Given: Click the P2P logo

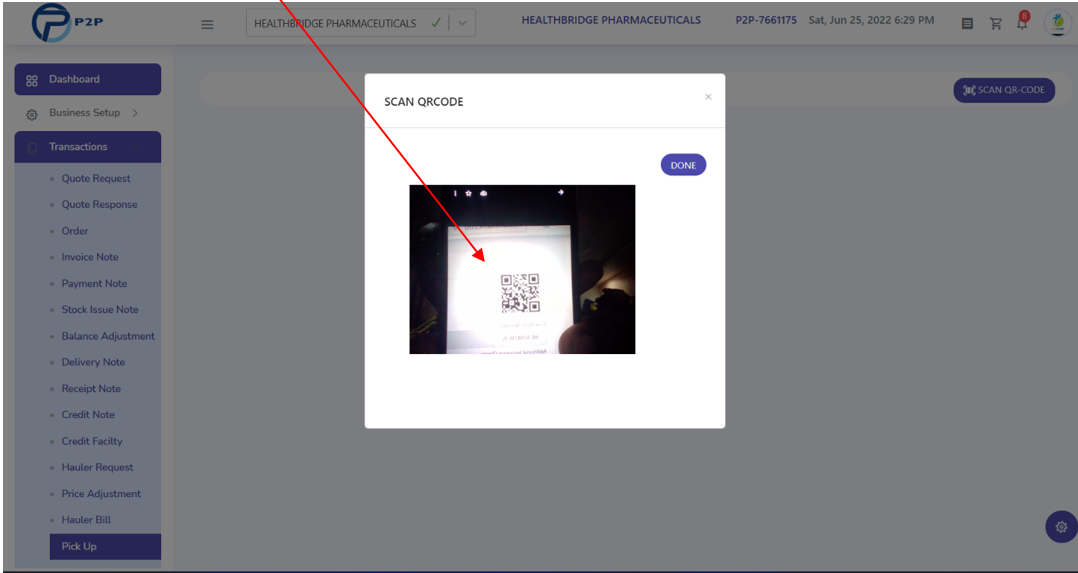Looking at the screenshot, I should click(x=67, y=23).
